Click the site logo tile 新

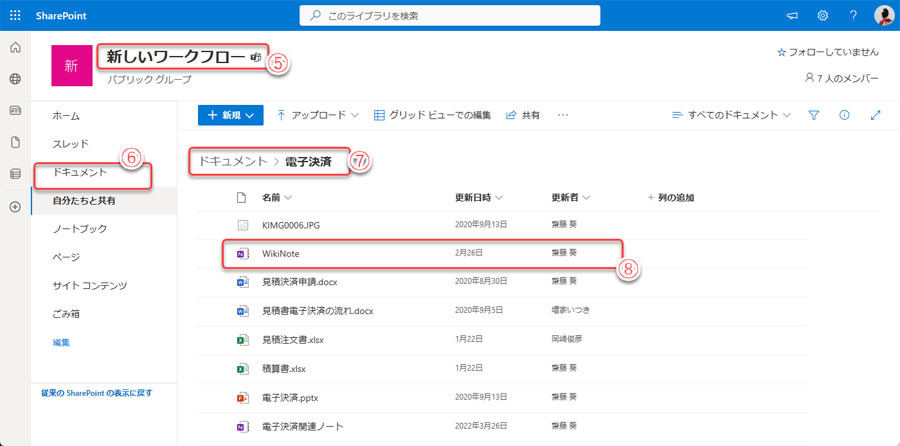click(72, 65)
